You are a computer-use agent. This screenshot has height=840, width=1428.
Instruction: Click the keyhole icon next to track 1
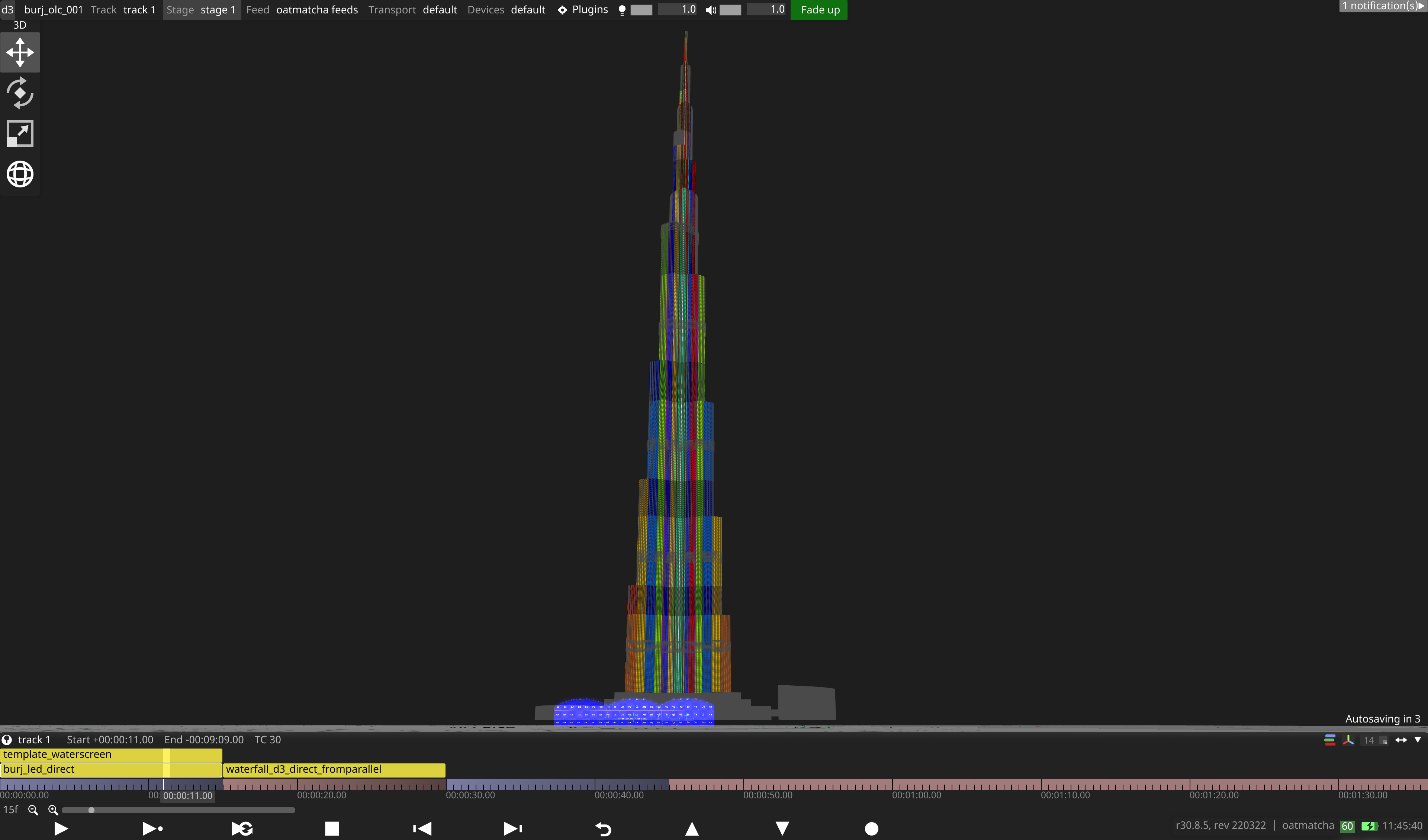pyautogui.click(x=7, y=740)
